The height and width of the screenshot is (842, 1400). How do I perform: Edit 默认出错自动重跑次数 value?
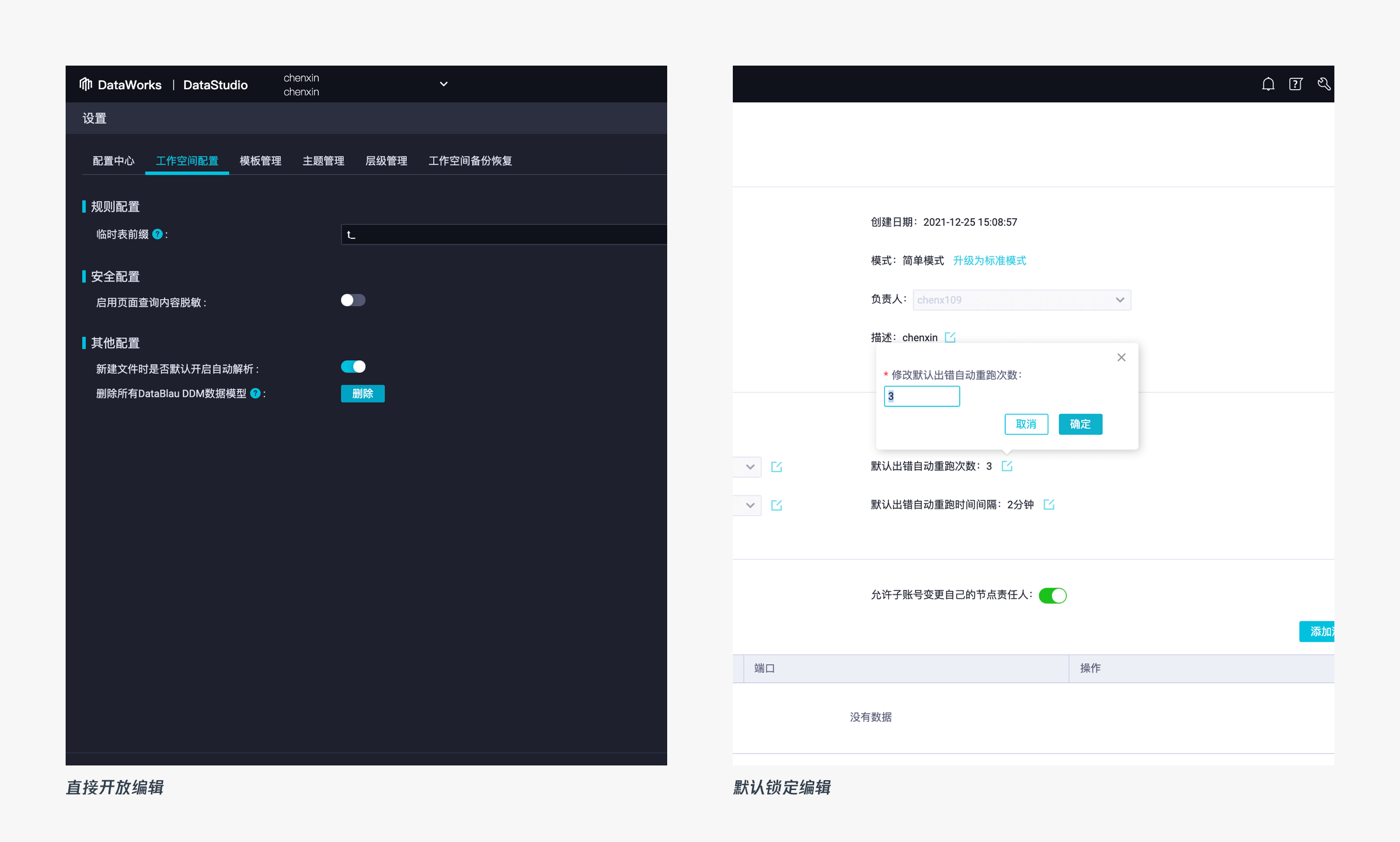tap(1007, 466)
